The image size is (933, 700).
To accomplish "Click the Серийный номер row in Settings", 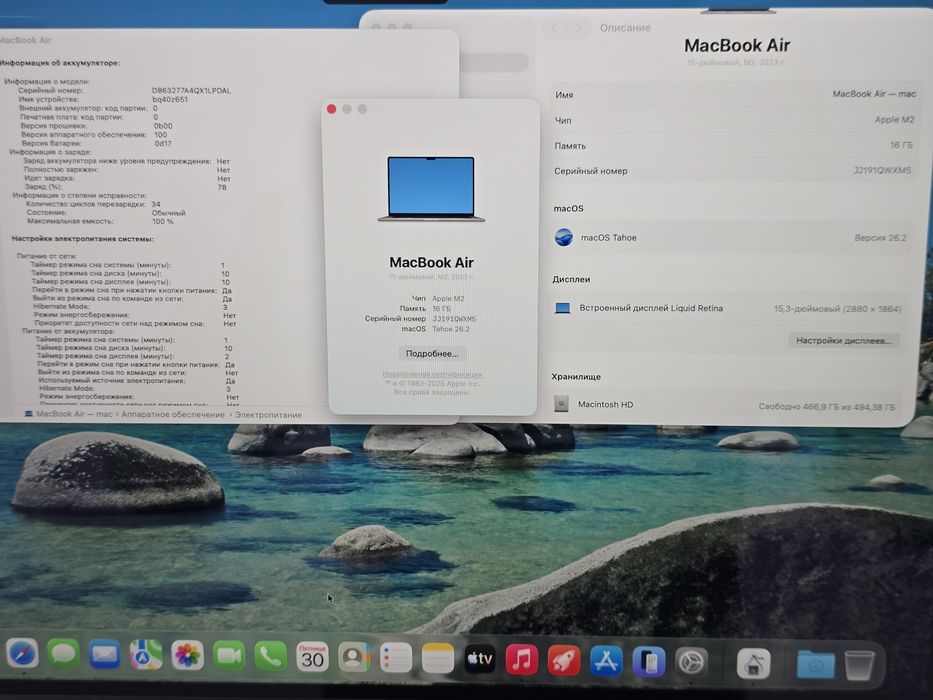I will click(x=732, y=171).
